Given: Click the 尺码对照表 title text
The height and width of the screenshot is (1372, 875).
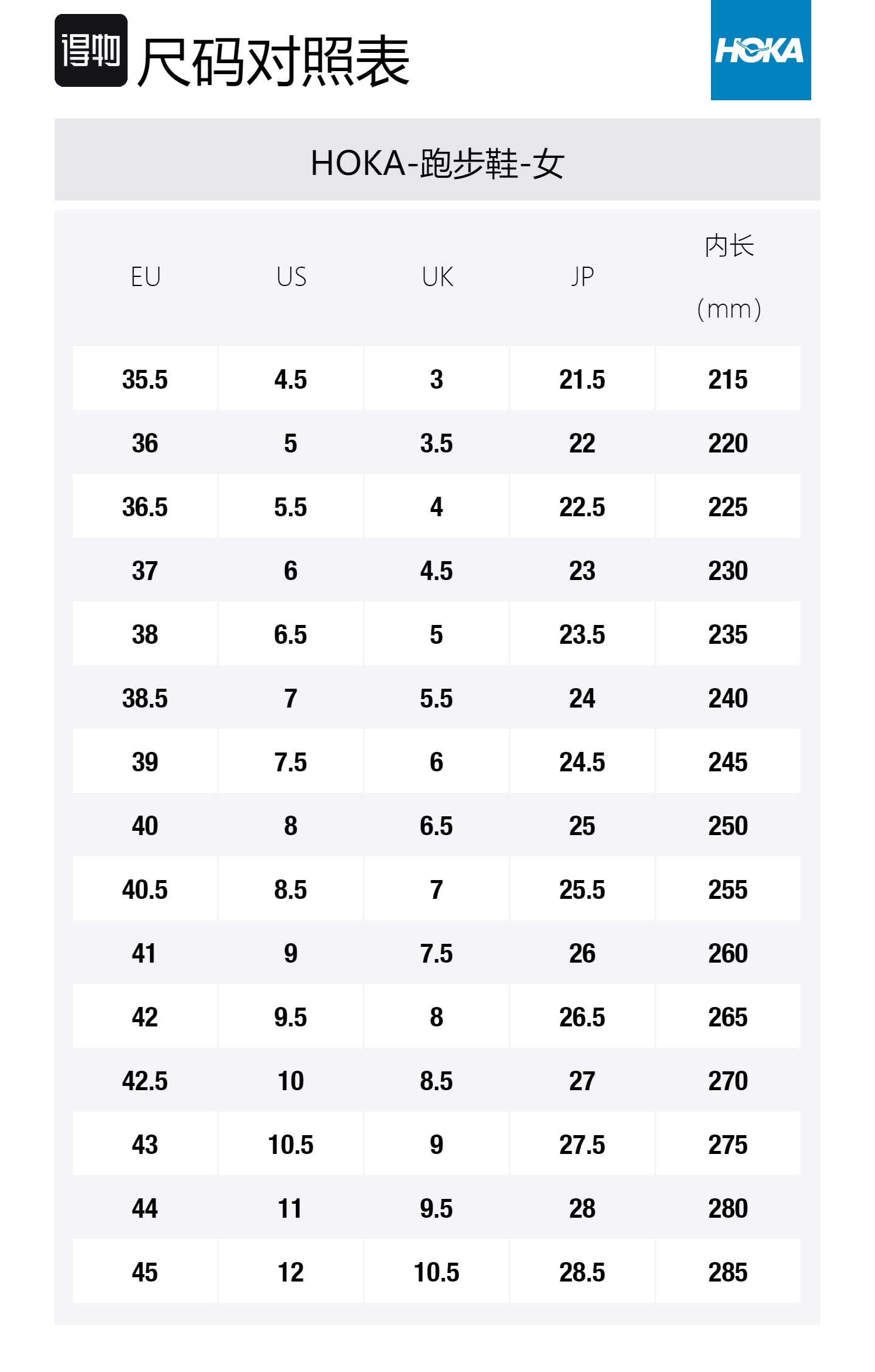Looking at the screenshot, I should pos(273,61).
